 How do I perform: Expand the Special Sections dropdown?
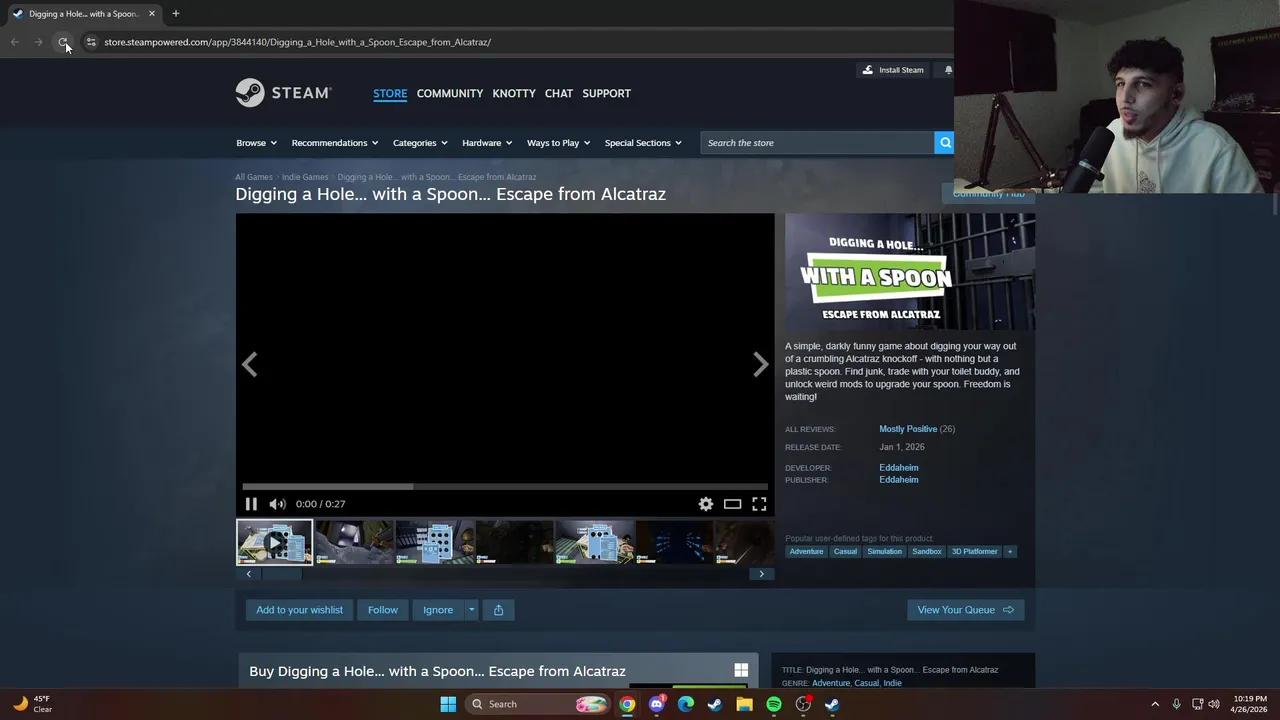coord(643,143)
